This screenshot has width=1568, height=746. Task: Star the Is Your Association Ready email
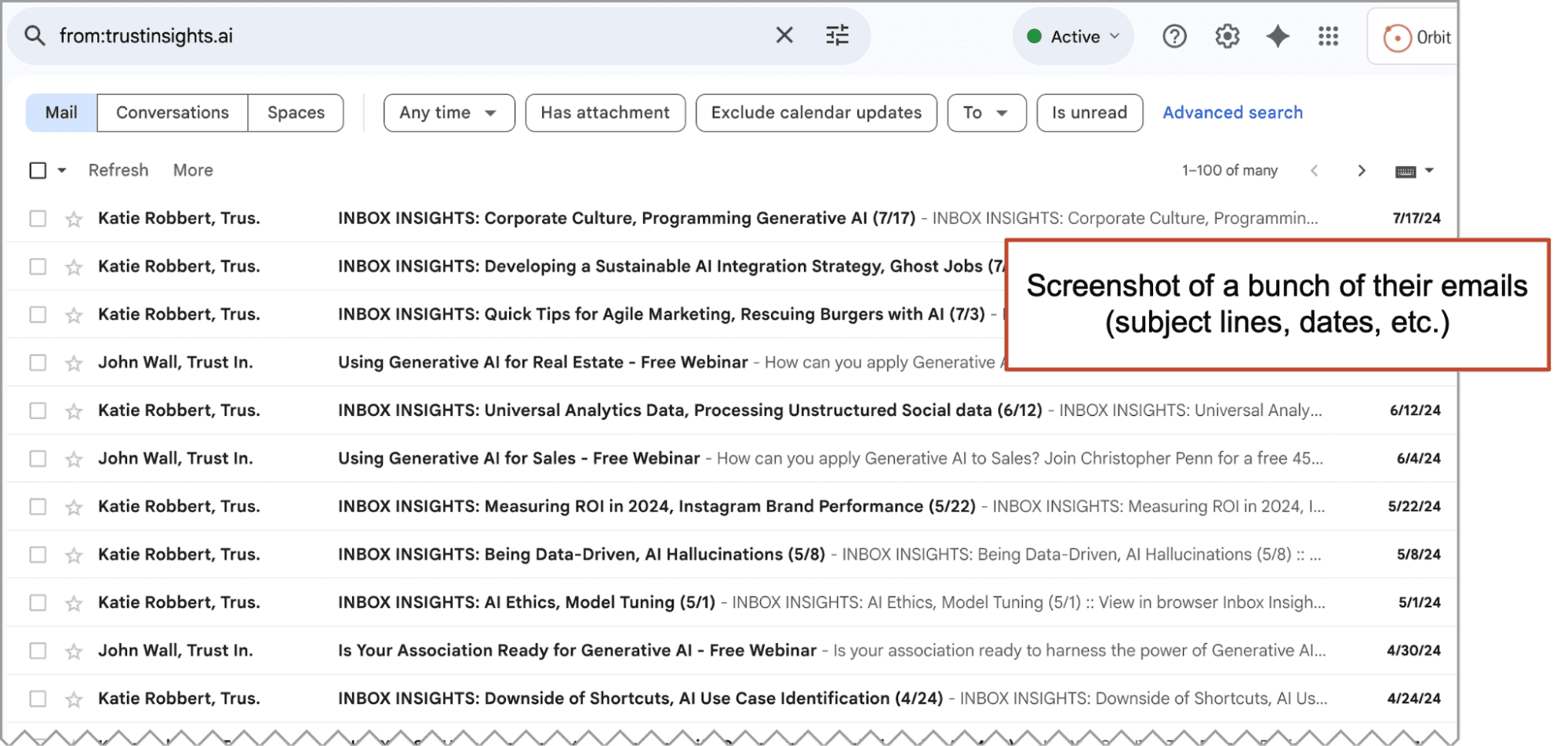click(x=74, y=651)
